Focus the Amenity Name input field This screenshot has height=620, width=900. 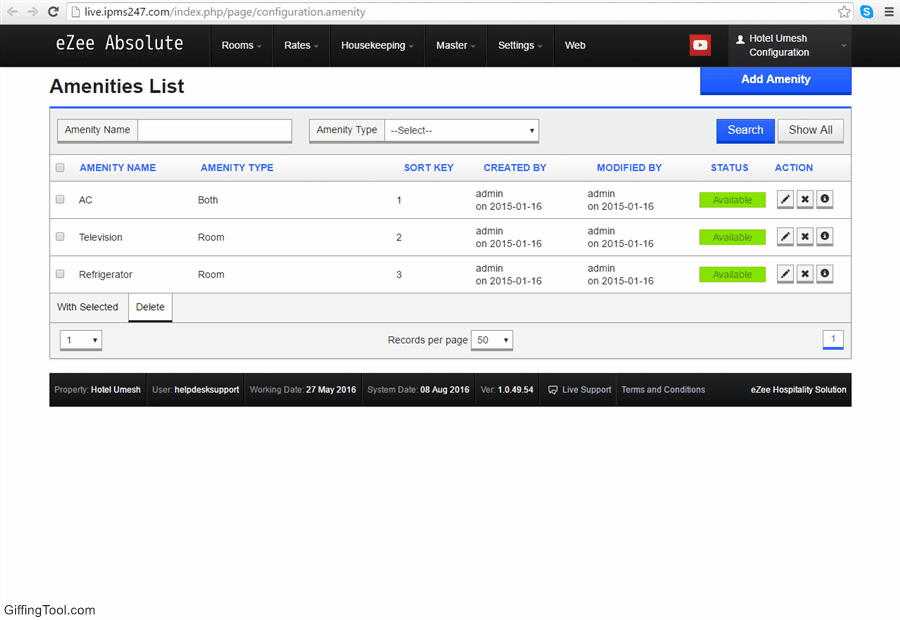(x=215, y=130)
